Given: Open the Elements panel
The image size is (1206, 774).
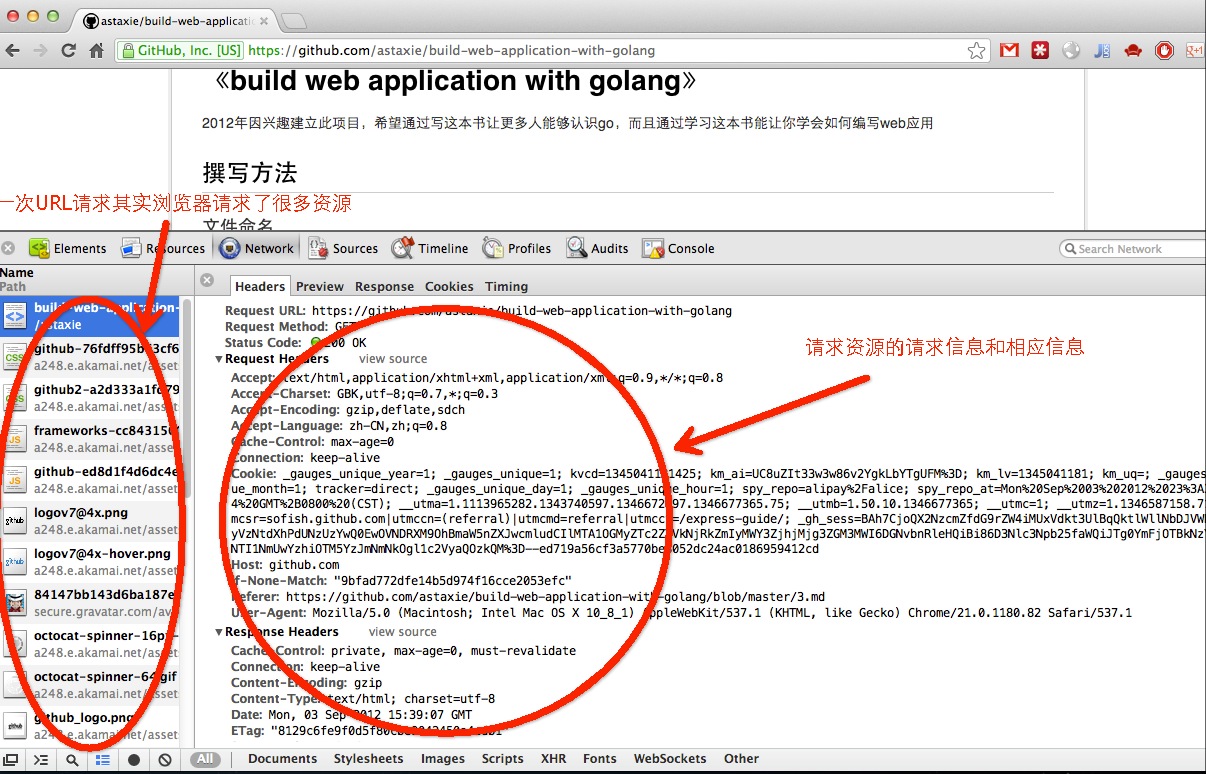Looking at the screenshot, I should pos(68,248).
